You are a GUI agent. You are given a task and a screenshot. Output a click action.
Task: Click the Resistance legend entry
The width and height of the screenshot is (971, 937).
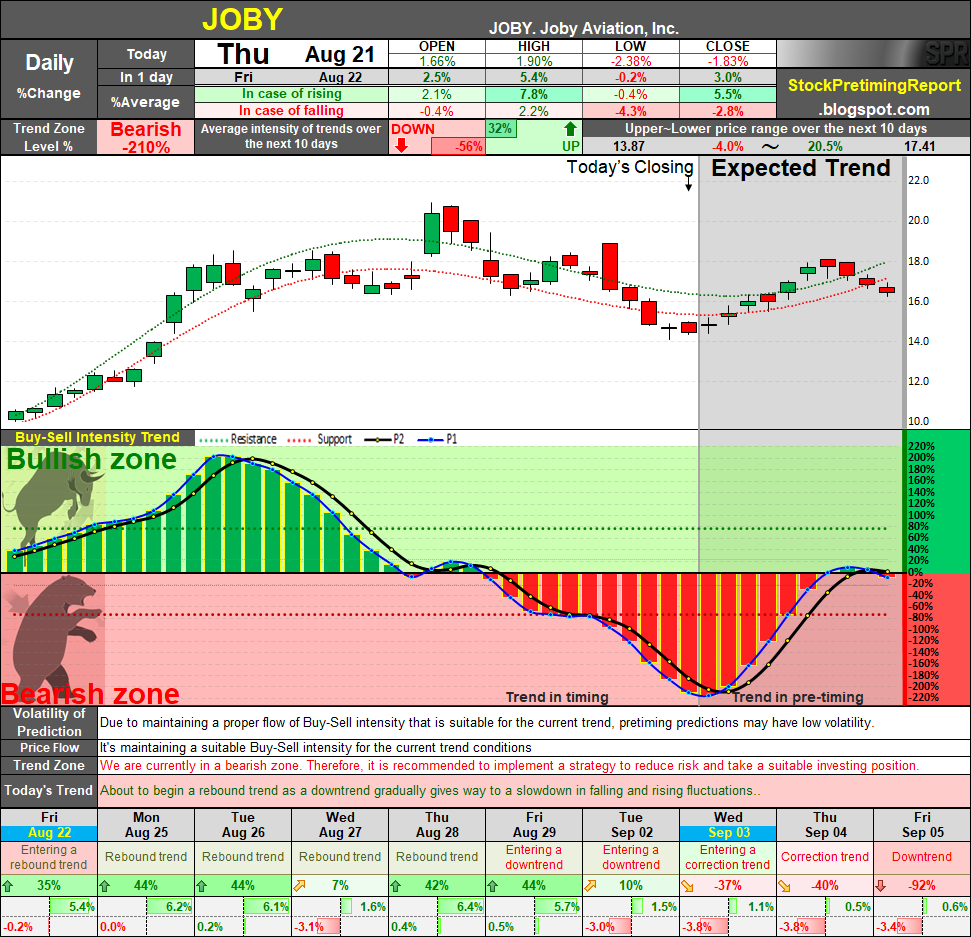click(238, 439)
